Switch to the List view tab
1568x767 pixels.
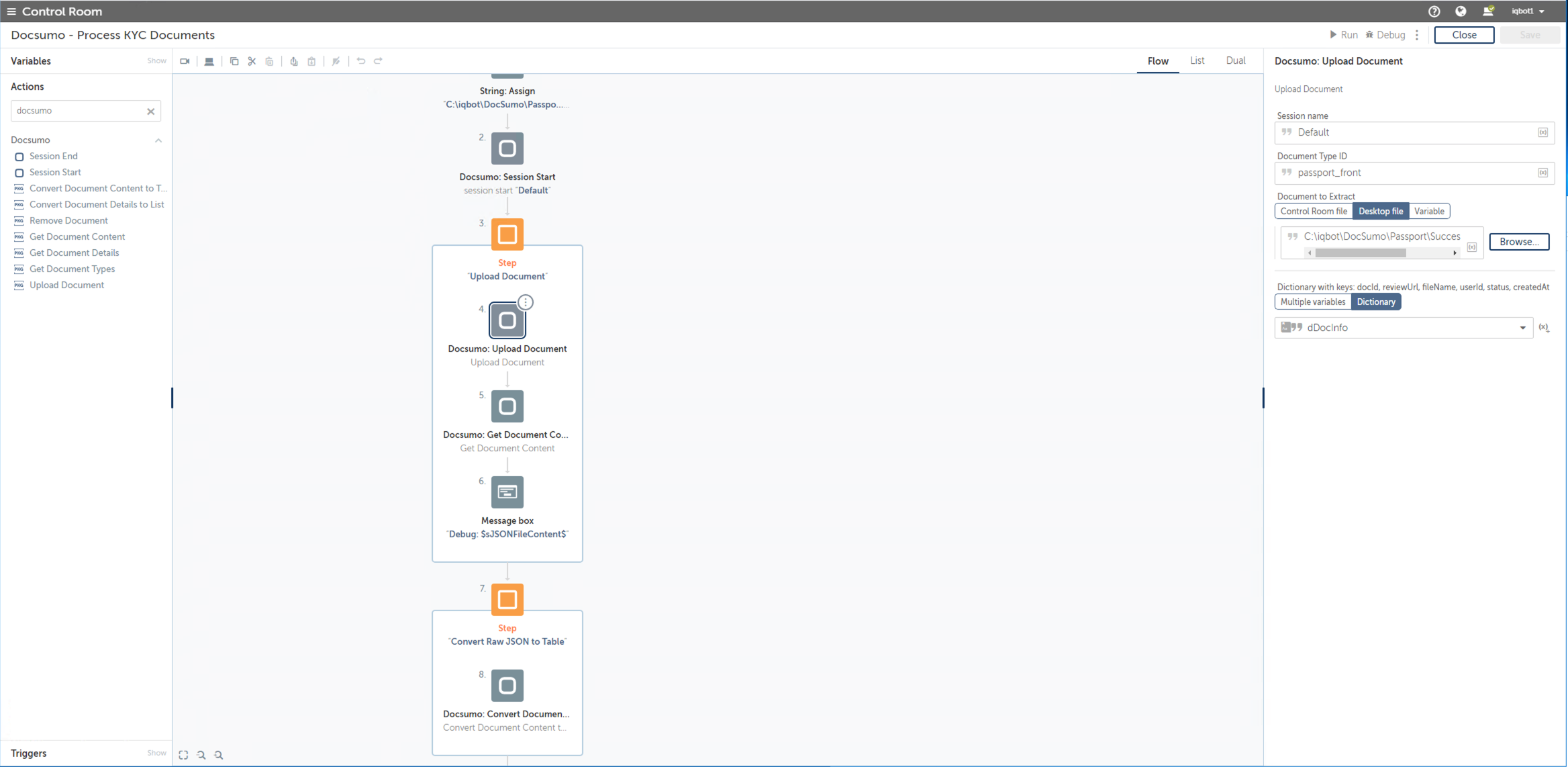point(1197,61)
